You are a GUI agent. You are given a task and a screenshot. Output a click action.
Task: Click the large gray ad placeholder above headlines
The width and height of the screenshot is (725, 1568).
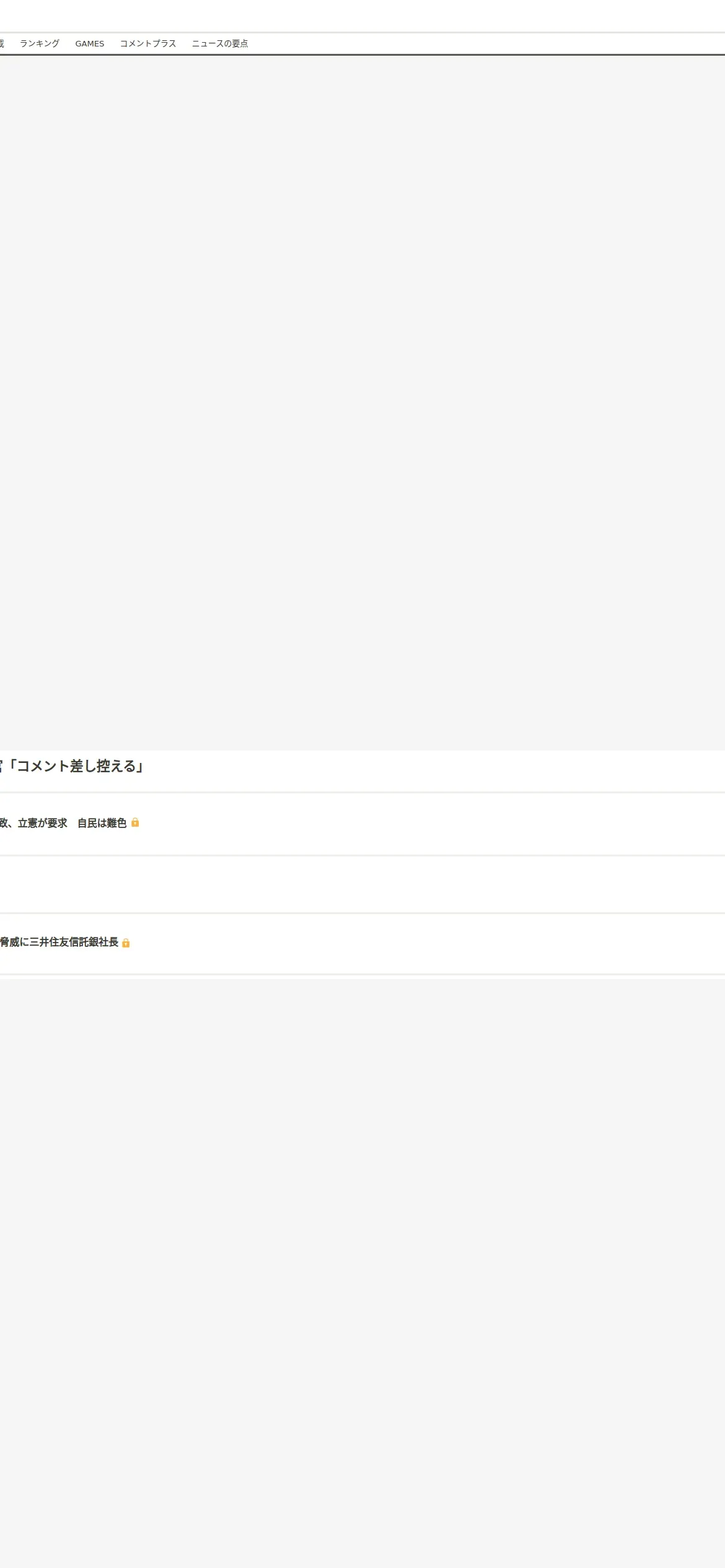coord(362,403)
